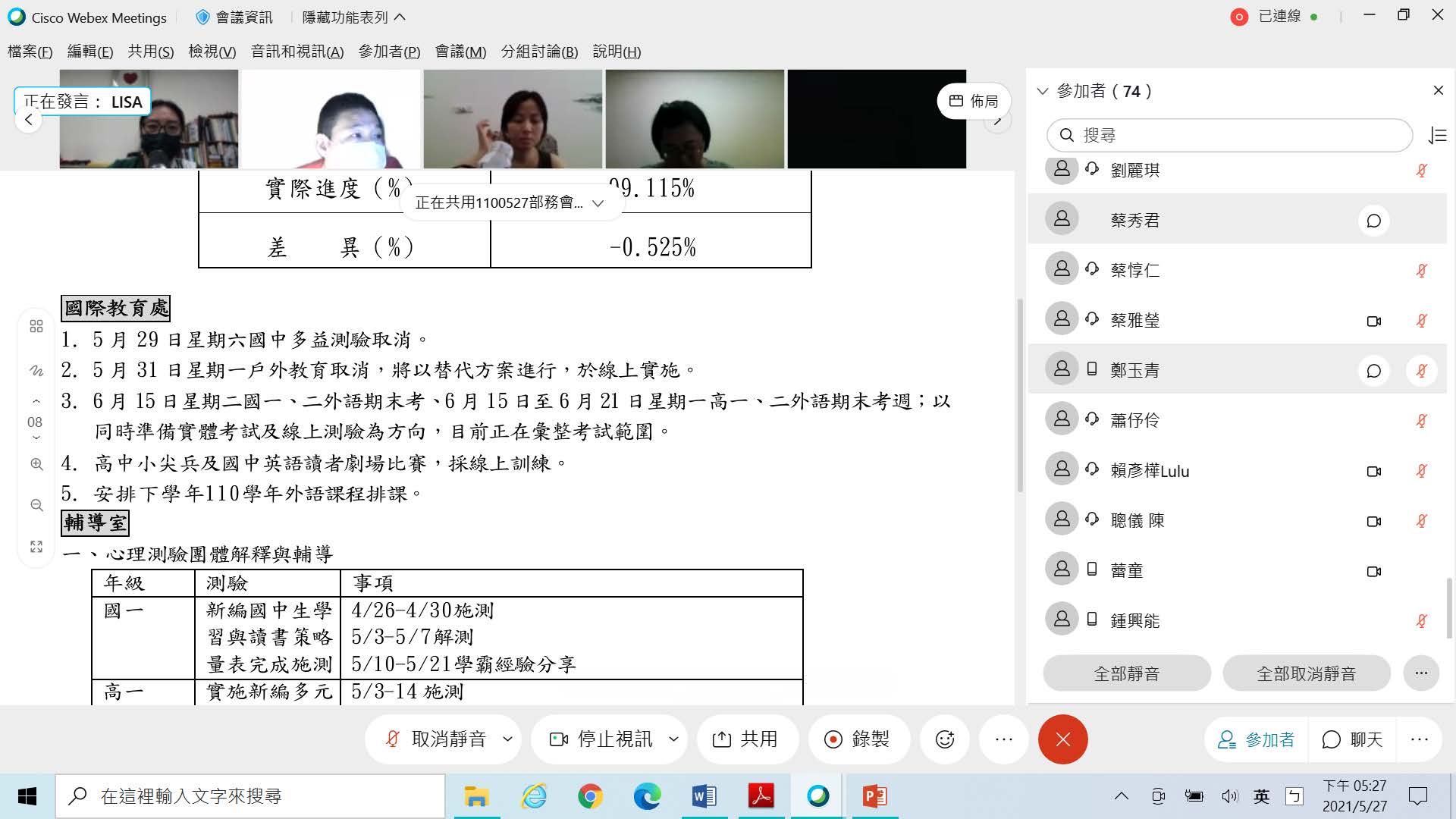Click the emoji reactions icon
The height and width of the screenshot is (819, 1456).
(944, 739)
